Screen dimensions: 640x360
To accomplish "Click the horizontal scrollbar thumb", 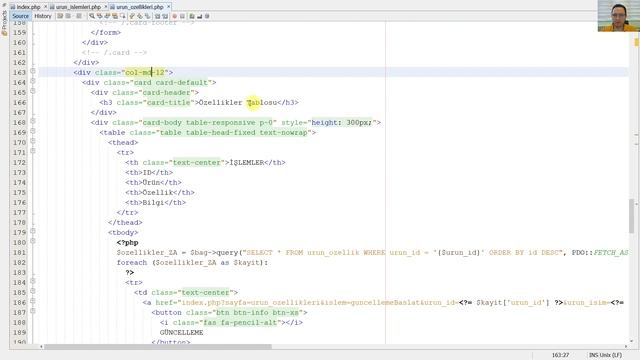I will (158, 347).
